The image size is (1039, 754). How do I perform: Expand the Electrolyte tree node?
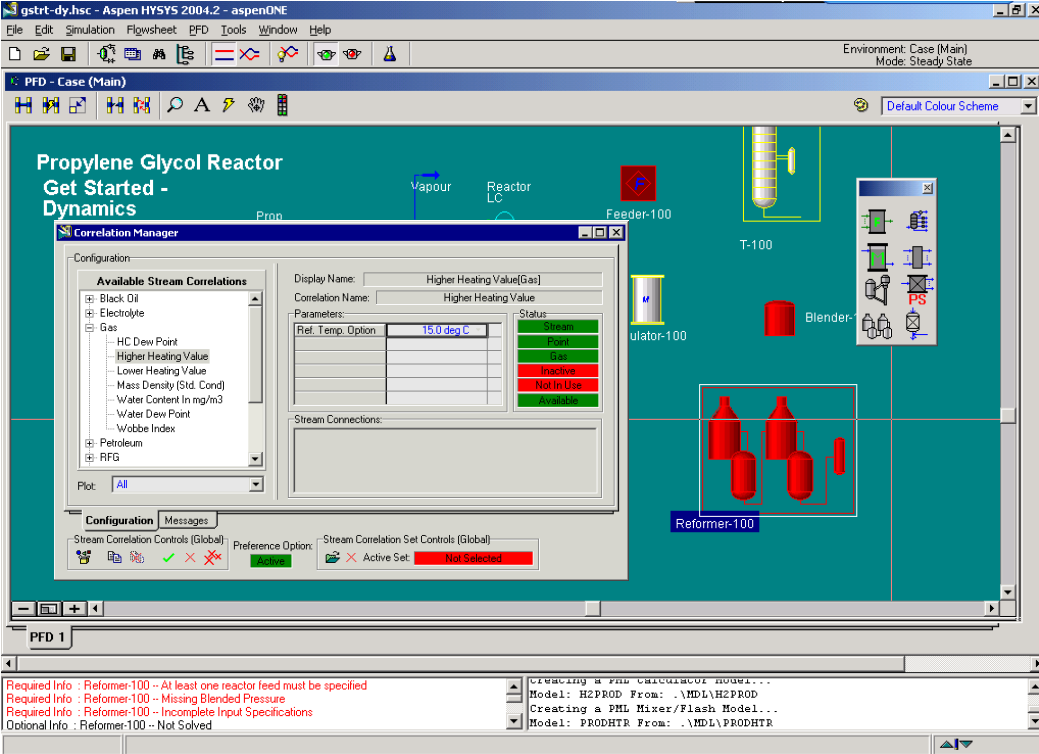pos(90,313)
